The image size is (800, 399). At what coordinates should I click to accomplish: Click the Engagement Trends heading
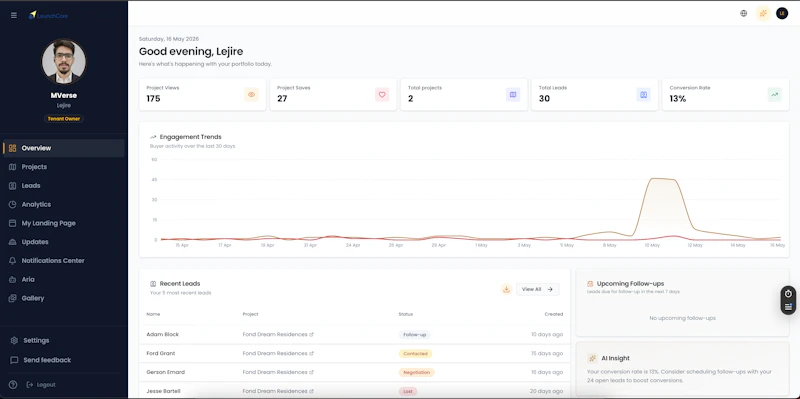click(190, 137)
